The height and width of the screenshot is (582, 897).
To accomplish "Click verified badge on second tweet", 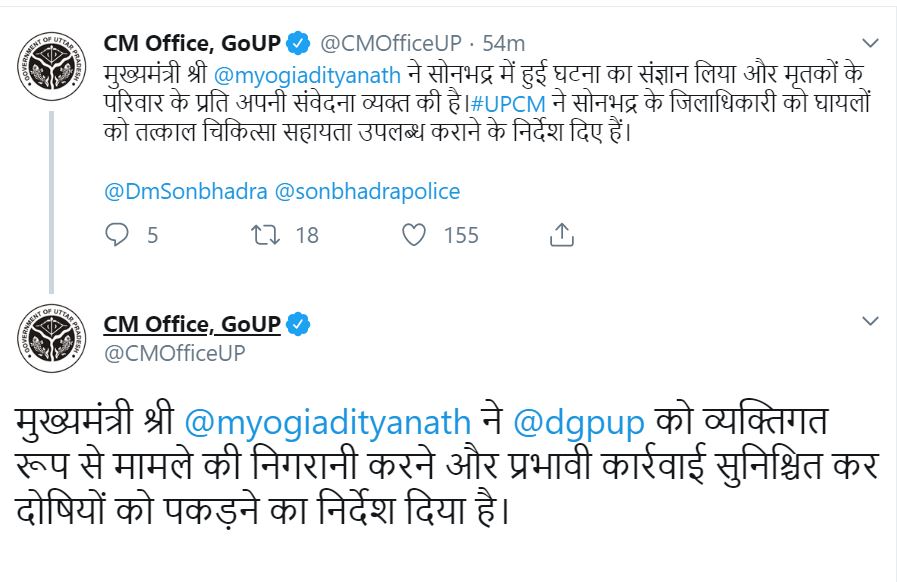I will [x=298, y=324].
